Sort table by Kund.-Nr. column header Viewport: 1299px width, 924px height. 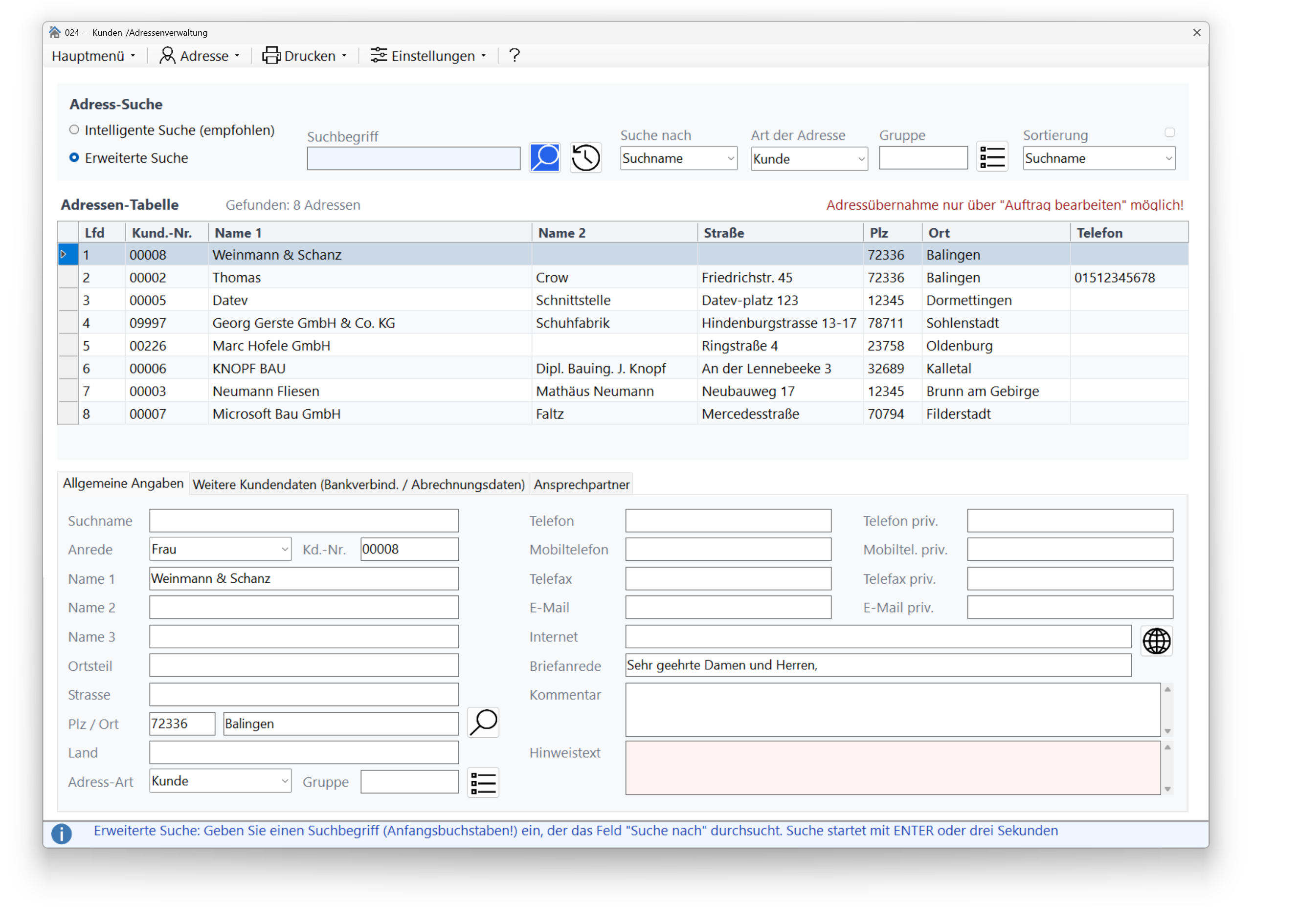click(167, 233)
